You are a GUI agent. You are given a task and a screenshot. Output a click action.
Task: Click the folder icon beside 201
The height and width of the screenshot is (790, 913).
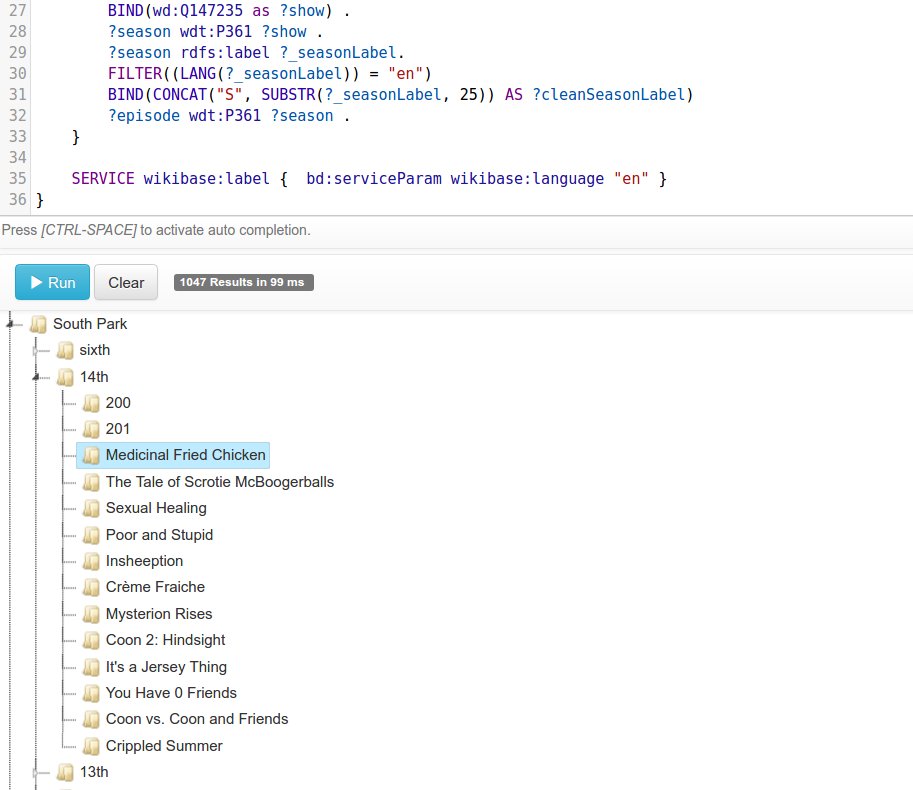point(91,430)
